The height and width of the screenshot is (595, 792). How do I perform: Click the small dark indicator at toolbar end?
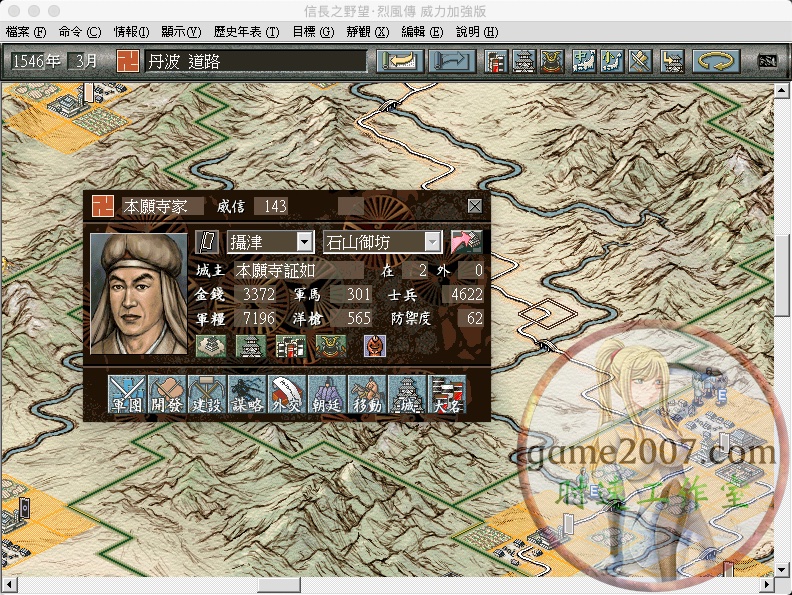(x=767, y=61)
